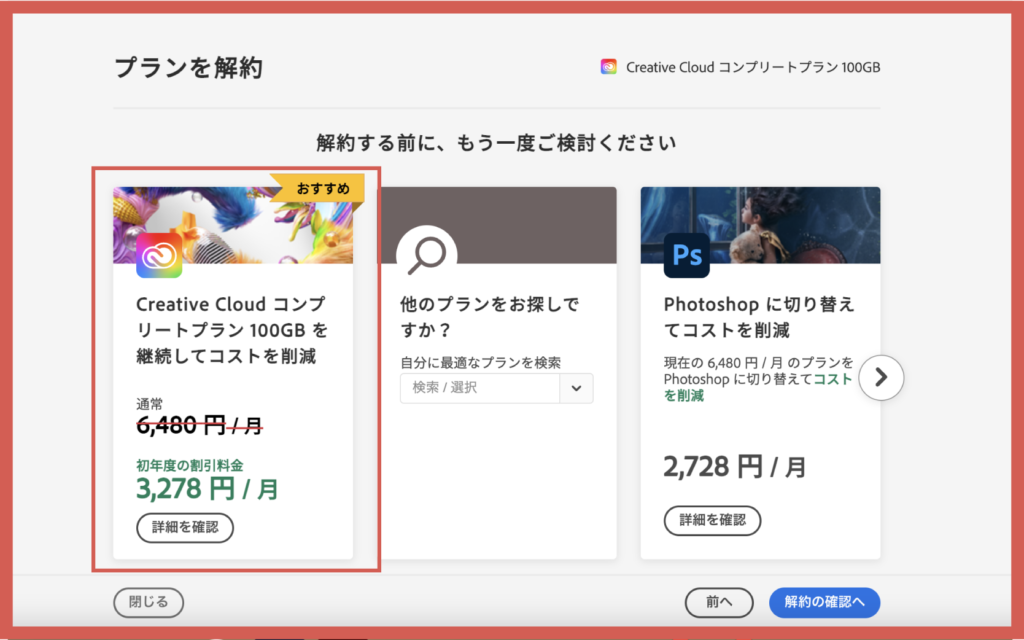Screen dimensions: 1024x640
Task: Click 詳細を確認 under the Photoshop plan
Action: 712,520
